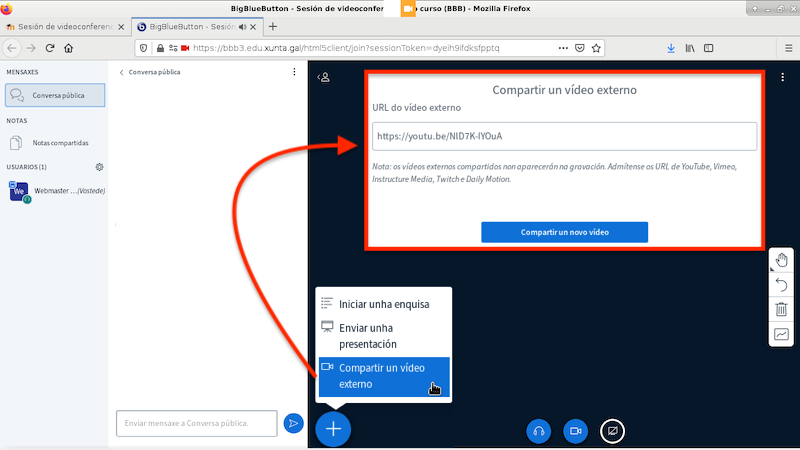Open the options menu in the session corner
The width and height of the screenshot is (800, 450).
click(x=783, y=77)
